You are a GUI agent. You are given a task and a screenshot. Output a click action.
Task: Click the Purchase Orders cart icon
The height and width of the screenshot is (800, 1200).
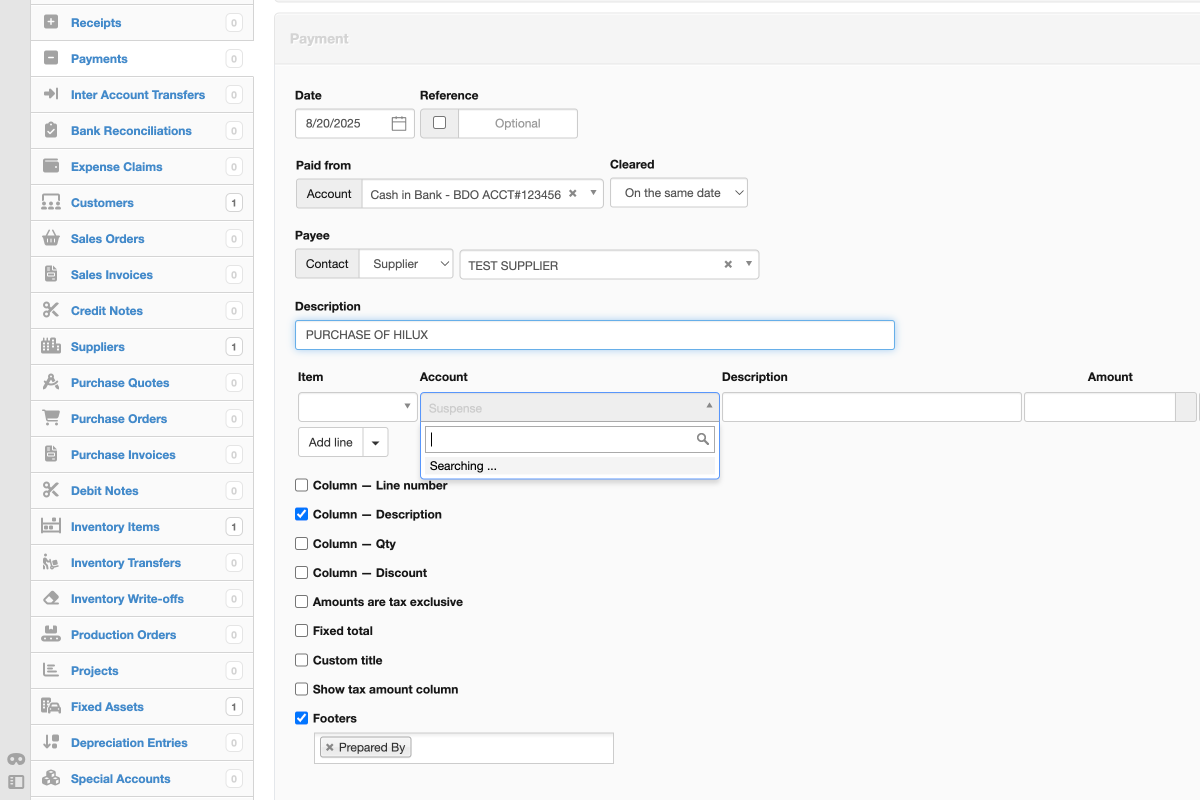pos(51,419)
